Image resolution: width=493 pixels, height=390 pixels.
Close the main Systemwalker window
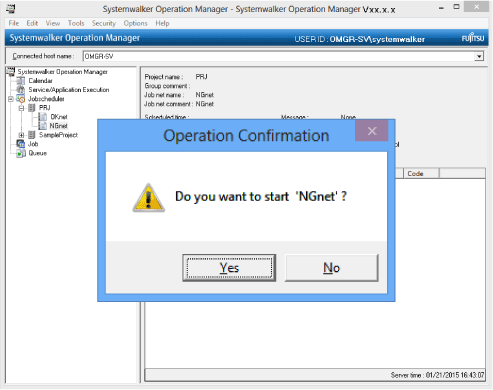[x=476, y=7]
